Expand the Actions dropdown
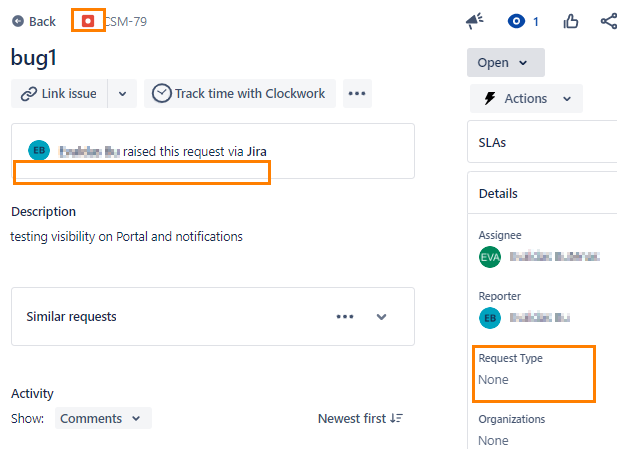Image resolution: width=617 pixels, height=449 pixels. click(526, 98)
